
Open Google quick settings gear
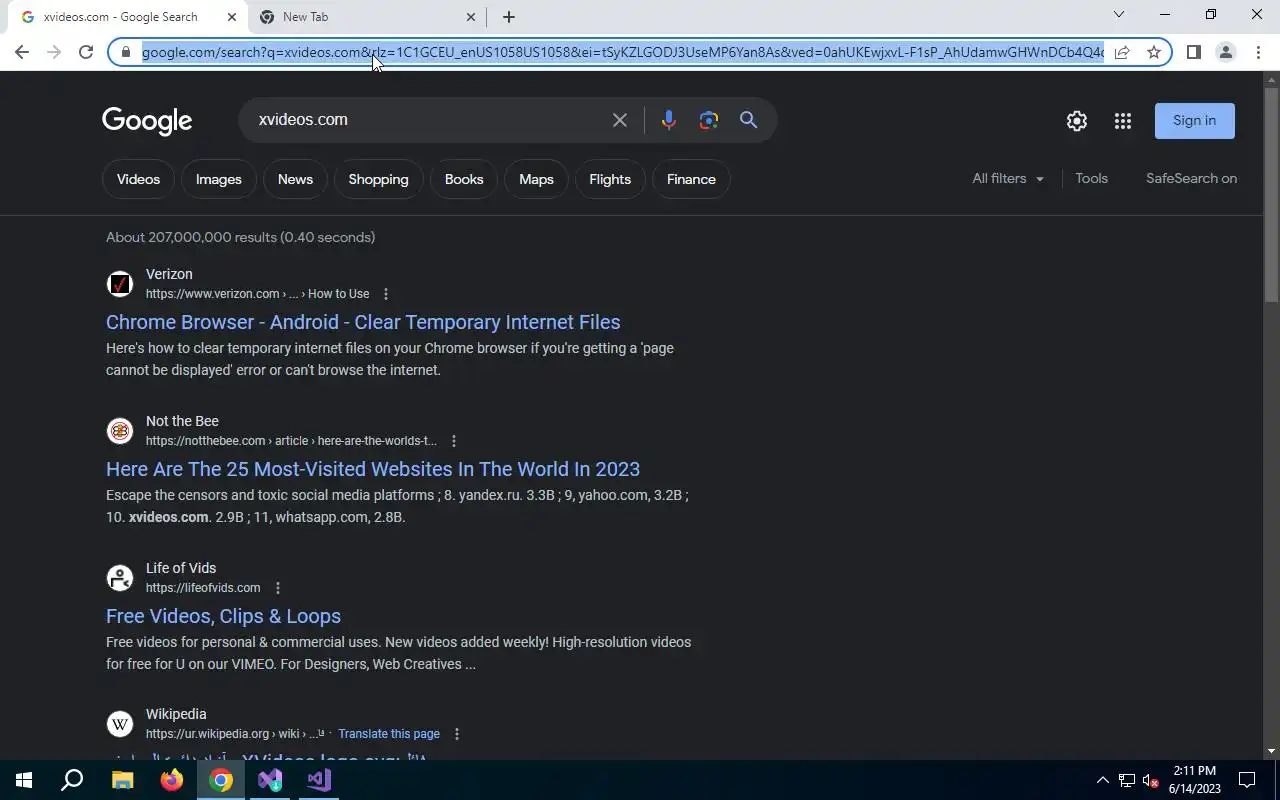[x=1077, y=121]
